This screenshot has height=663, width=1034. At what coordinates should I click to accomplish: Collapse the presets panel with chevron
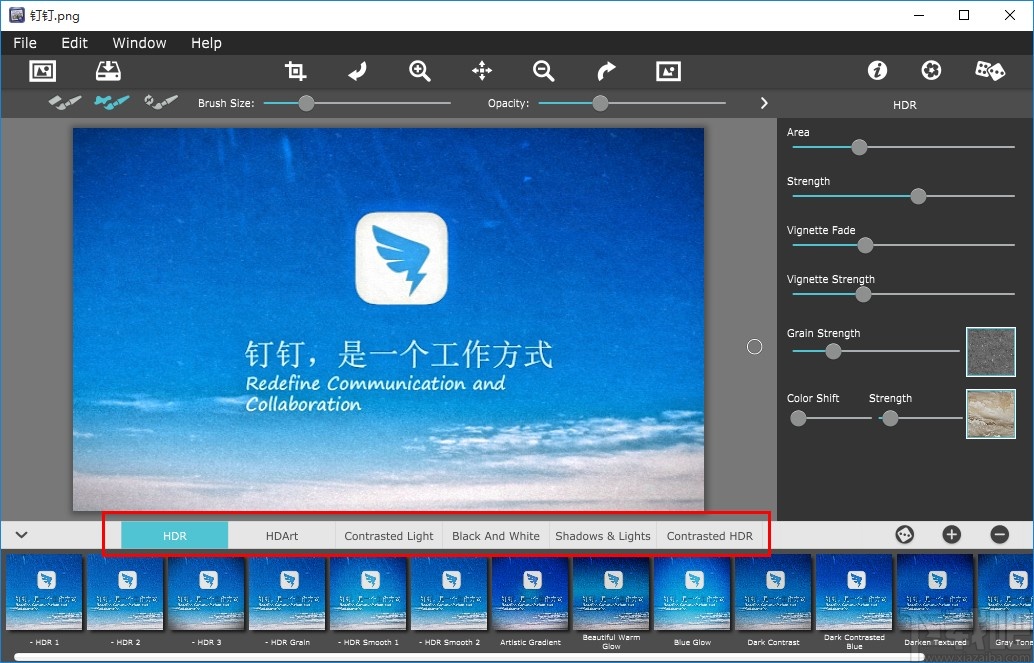[x=21, y=535]
